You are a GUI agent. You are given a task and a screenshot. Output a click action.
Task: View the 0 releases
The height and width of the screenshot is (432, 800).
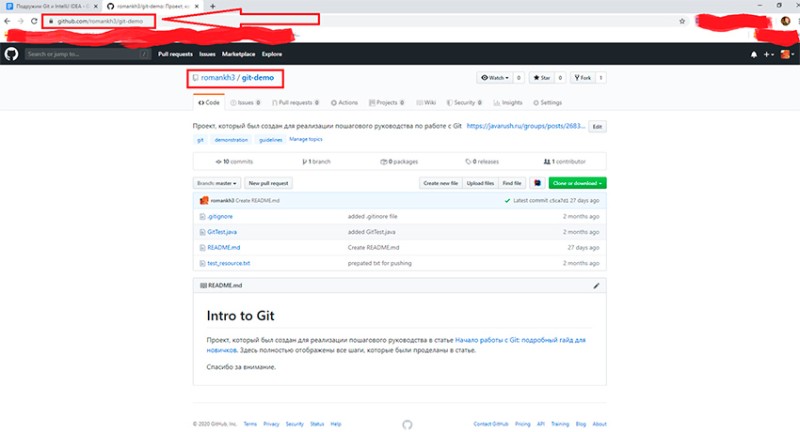point(482,162)
